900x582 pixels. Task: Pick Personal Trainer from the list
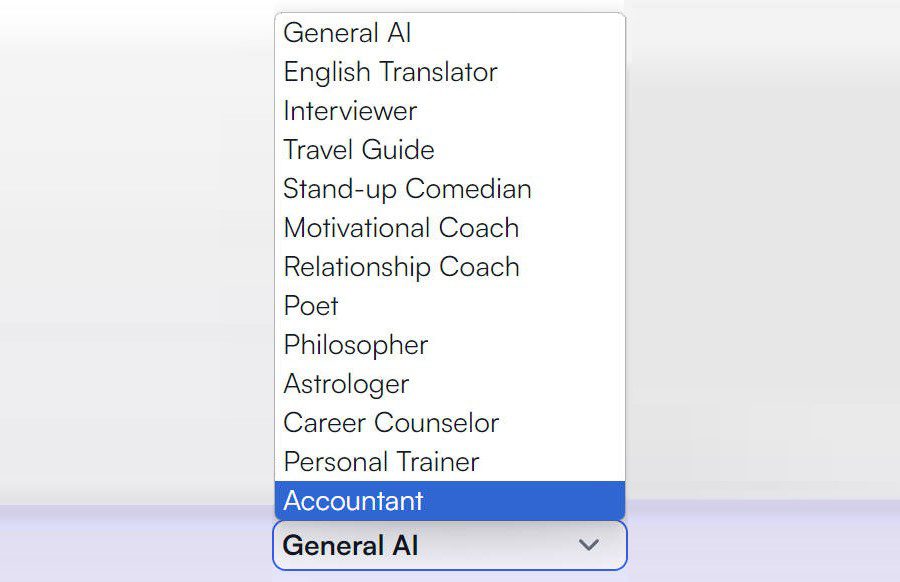point(381,462)
